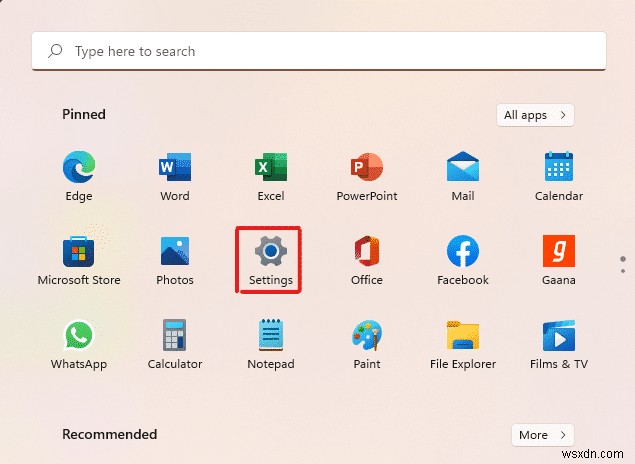Open Excel from the pinned grid

click(x=271, y=176)
